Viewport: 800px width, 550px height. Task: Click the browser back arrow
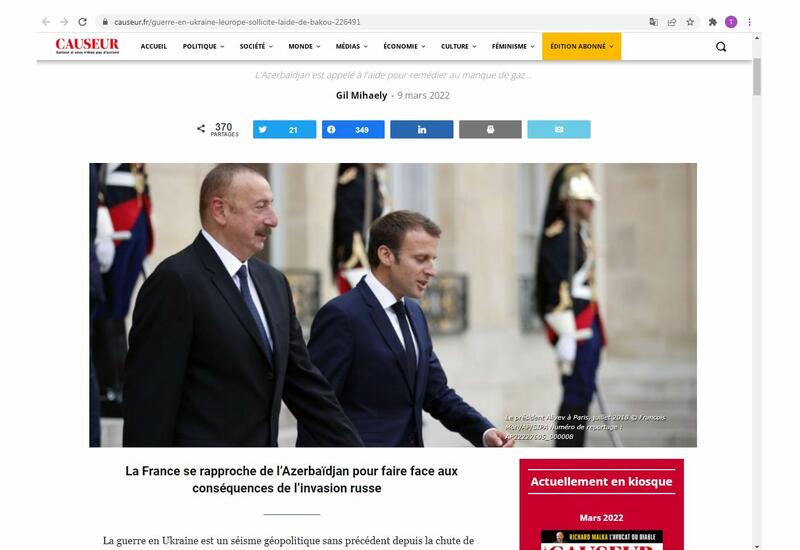click(46, 22)
